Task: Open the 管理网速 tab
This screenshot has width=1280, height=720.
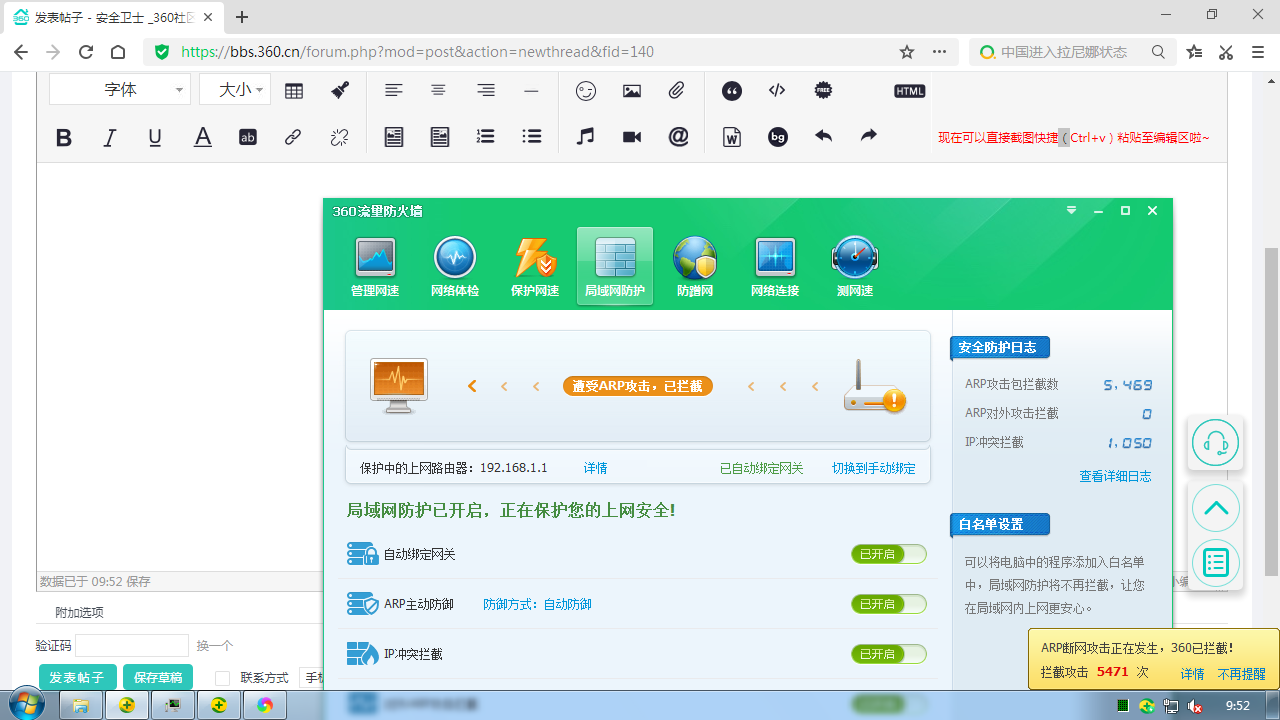Action: 375,267
